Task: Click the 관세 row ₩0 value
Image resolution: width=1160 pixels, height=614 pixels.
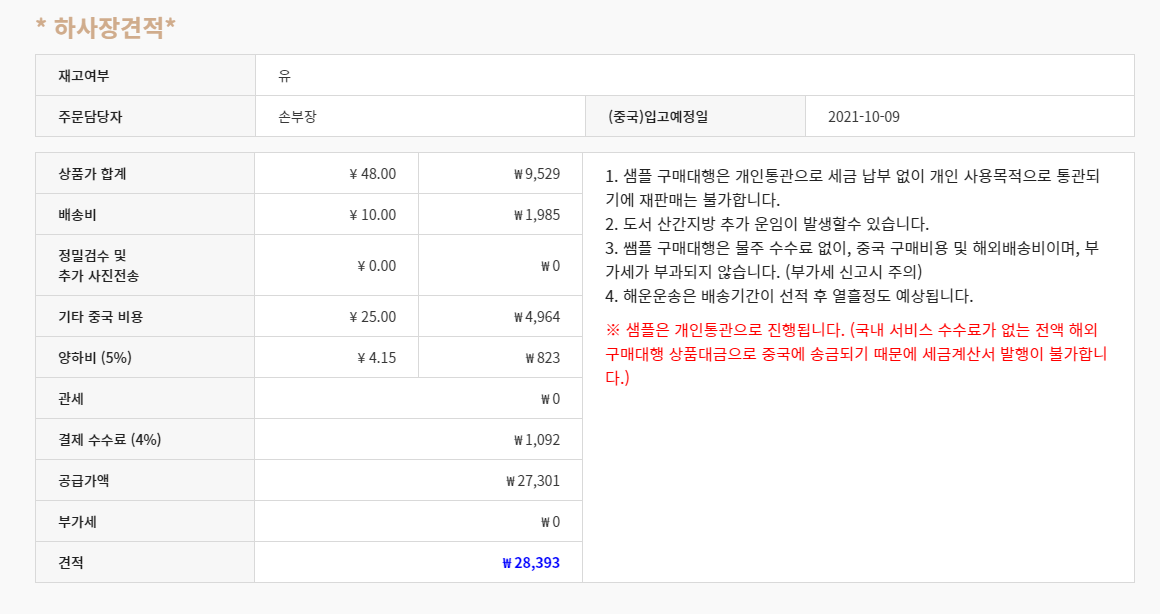Action: tap(550, 399)
